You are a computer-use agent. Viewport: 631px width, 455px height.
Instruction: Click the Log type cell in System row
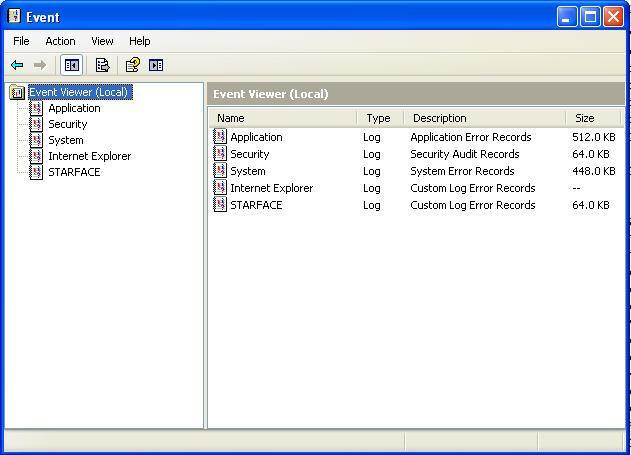(371, 171)
